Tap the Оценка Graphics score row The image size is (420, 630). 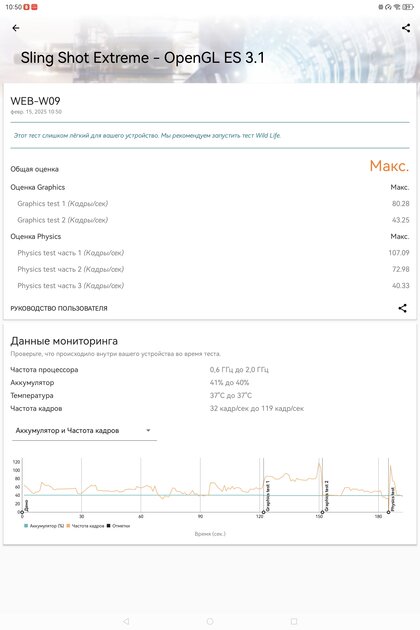210,187
